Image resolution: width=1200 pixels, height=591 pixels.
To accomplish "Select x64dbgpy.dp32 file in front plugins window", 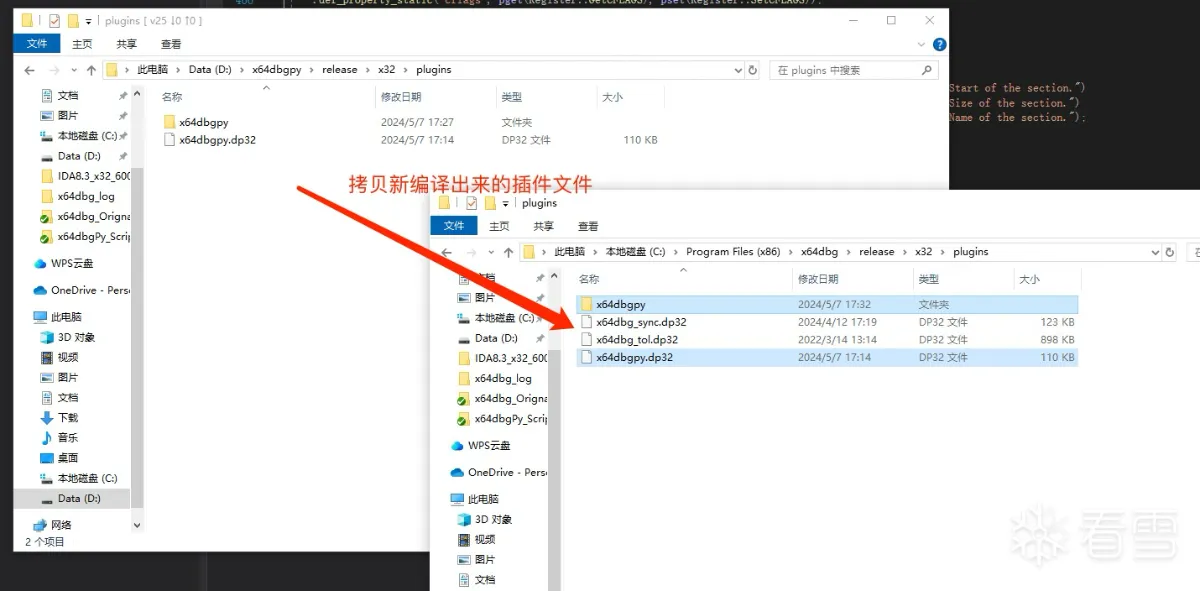I will click(x=827, y=357).
